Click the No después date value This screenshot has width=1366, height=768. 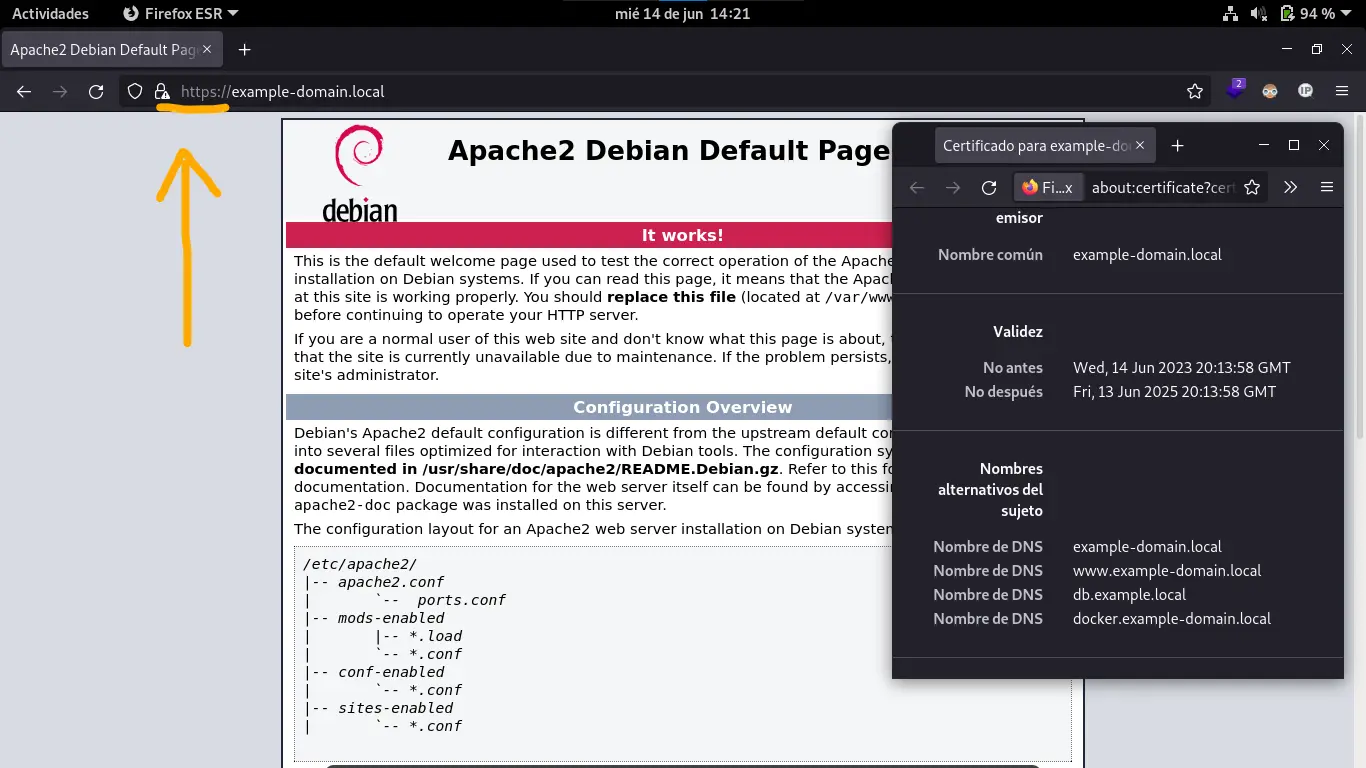coord(1174,391)
